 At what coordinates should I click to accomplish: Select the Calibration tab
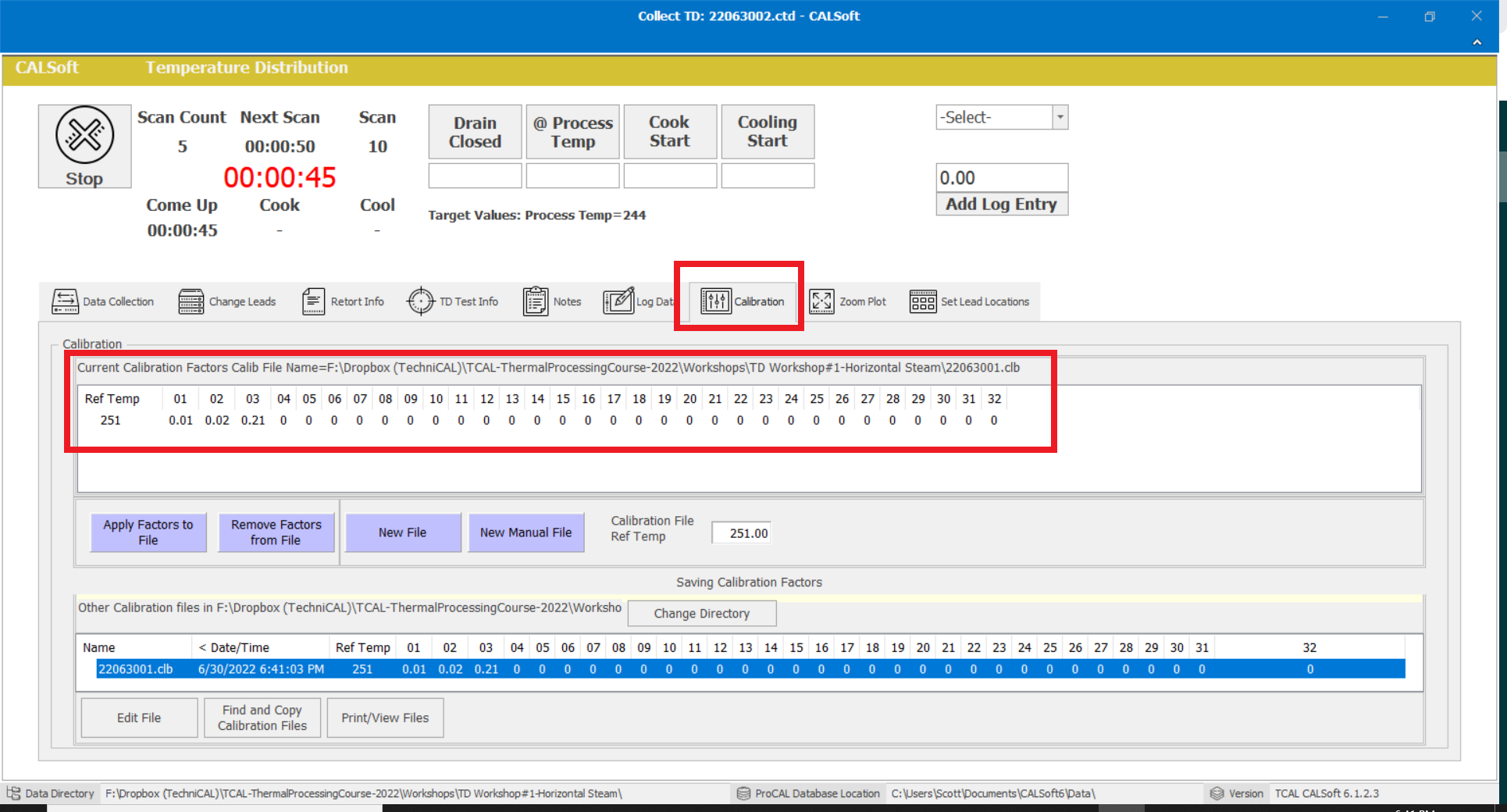coord(743,301)
